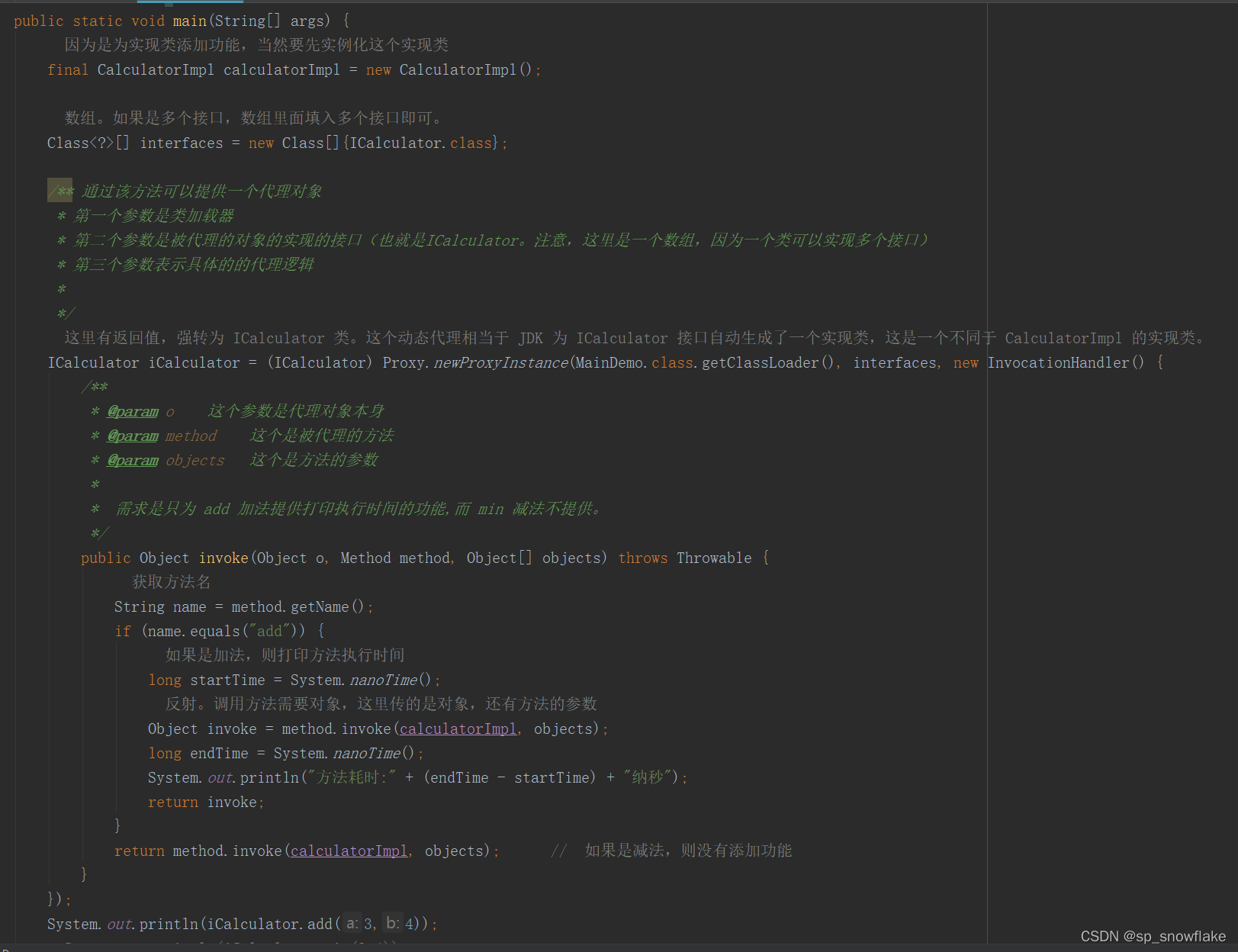Click the 'newProxyInstance' method call
The width and height of the screenshot is (1238, 952).
point(501,362)
